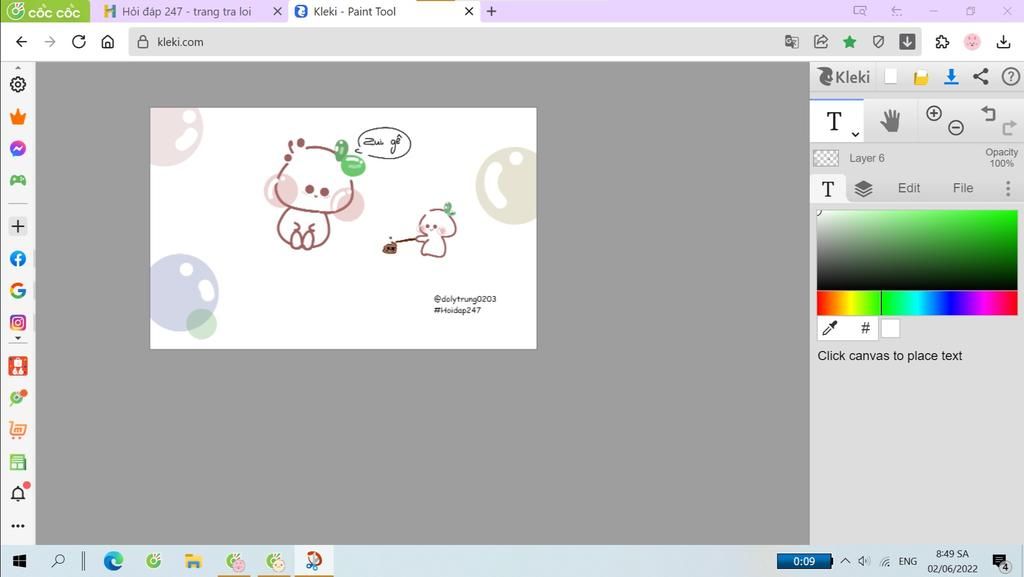This screenshot has width=1024, height=577.
Task: Open the Layers tab
Action: pos(863,189)
